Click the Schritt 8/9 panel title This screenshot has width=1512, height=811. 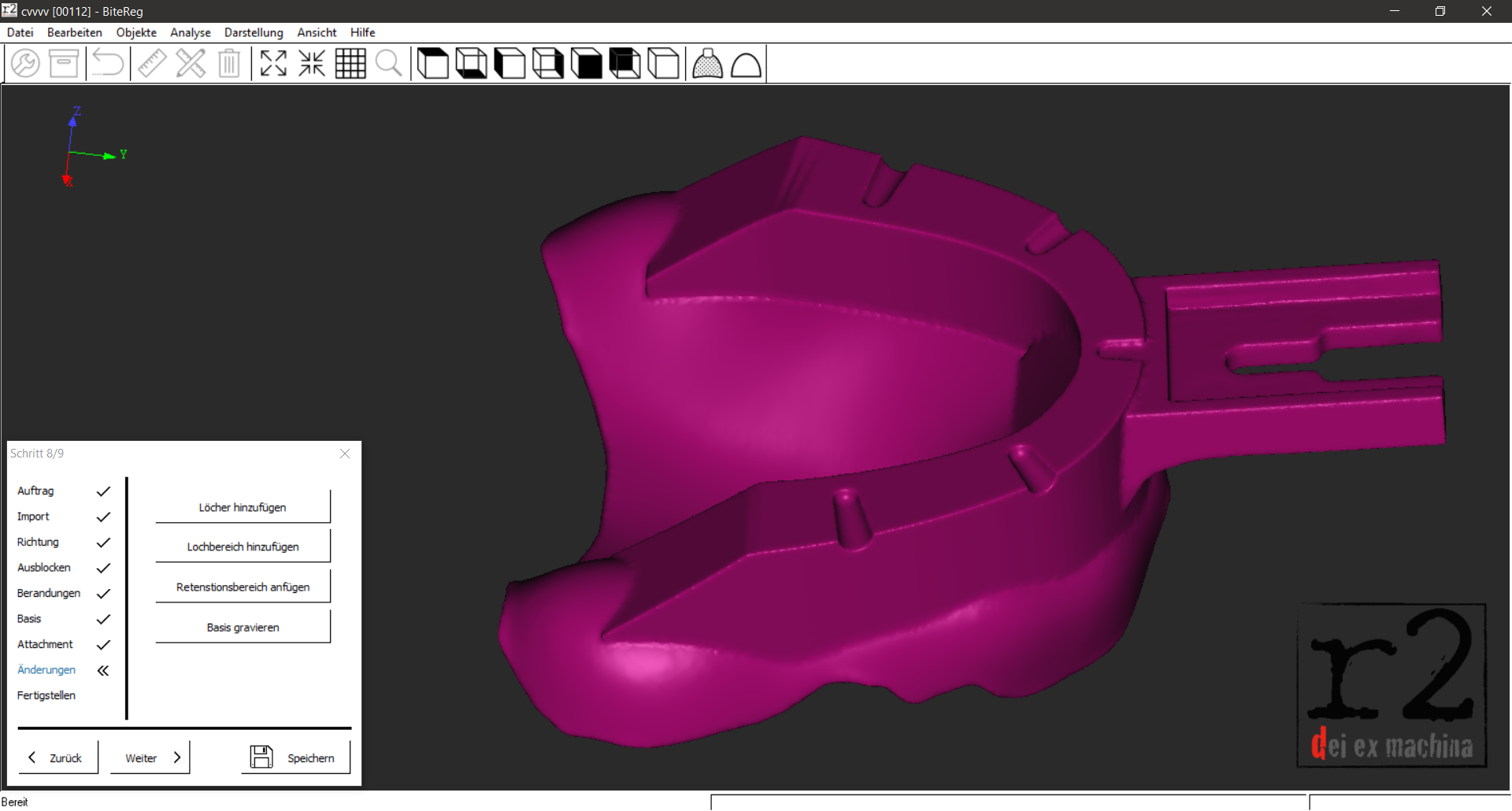(37, 454)
